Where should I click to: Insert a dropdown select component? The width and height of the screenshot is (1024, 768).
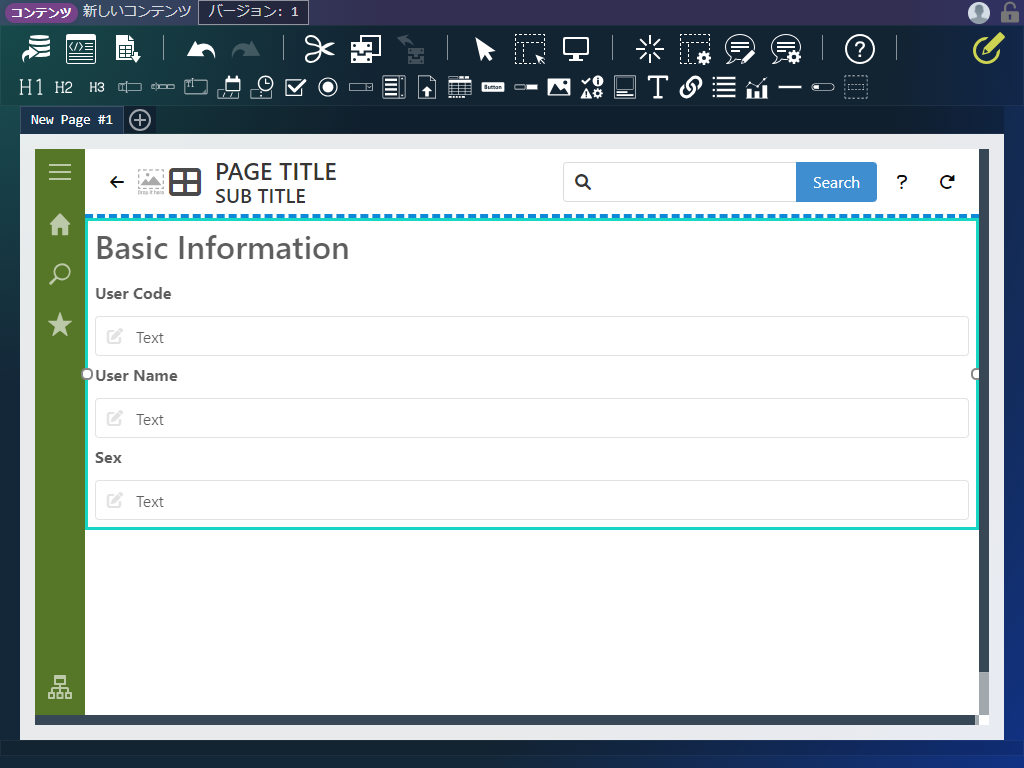(361, 87)
